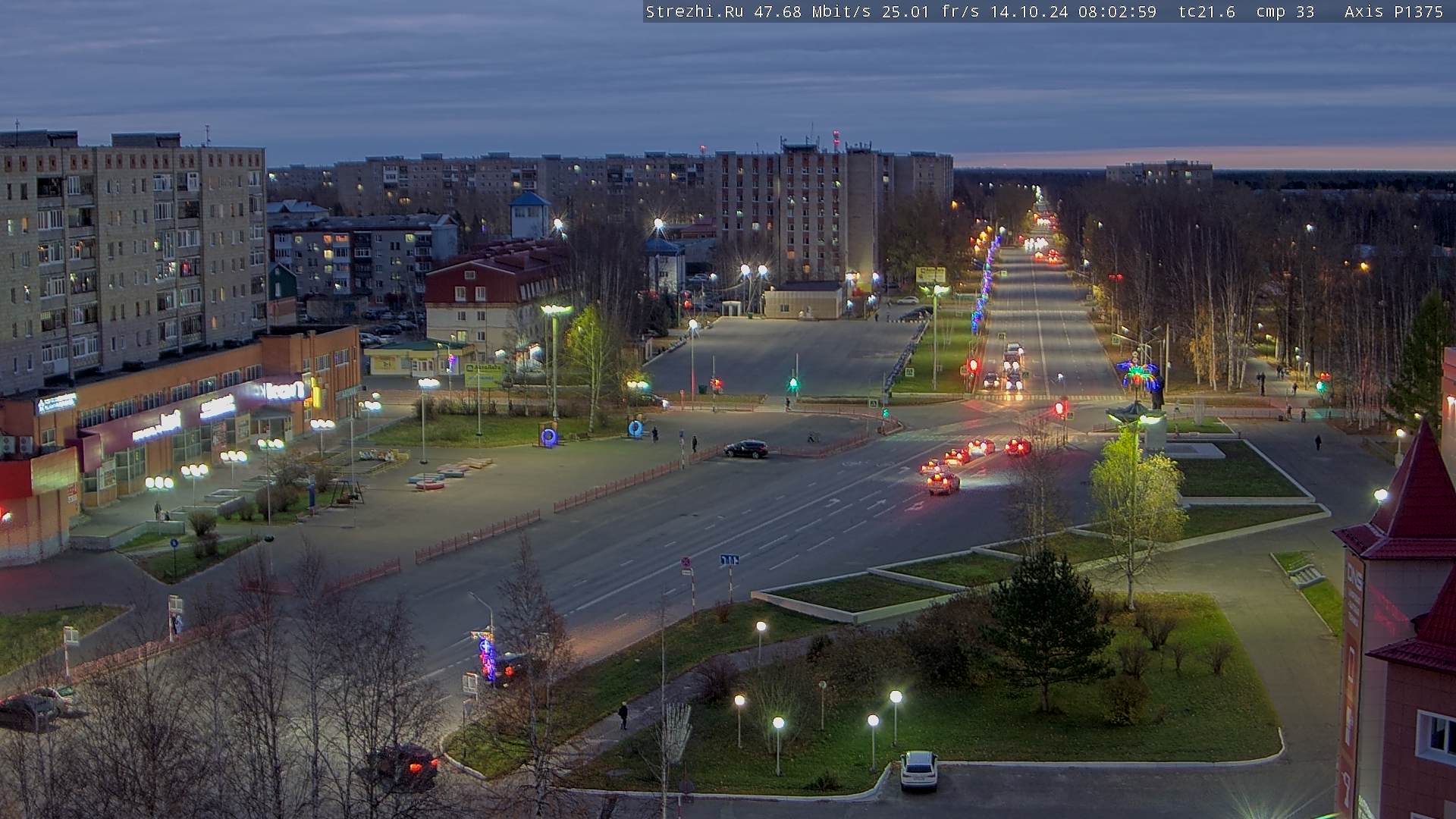Click the tc21.6 overlay value
The image size is (1456, 819).
(1207, 11)
